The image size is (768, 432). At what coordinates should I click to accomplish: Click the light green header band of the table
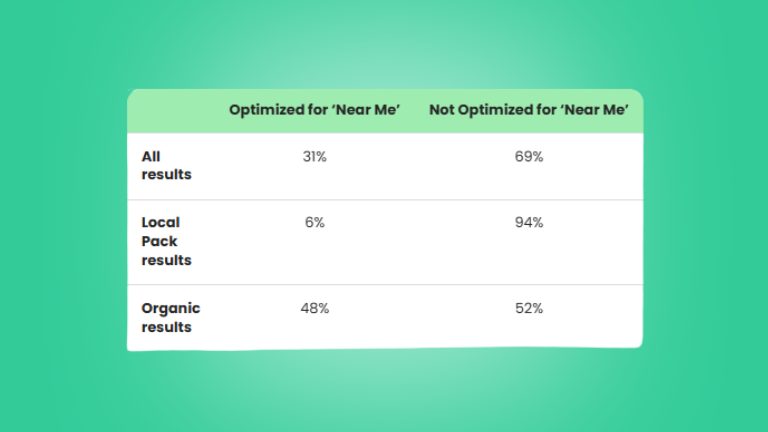pos(385,111)
